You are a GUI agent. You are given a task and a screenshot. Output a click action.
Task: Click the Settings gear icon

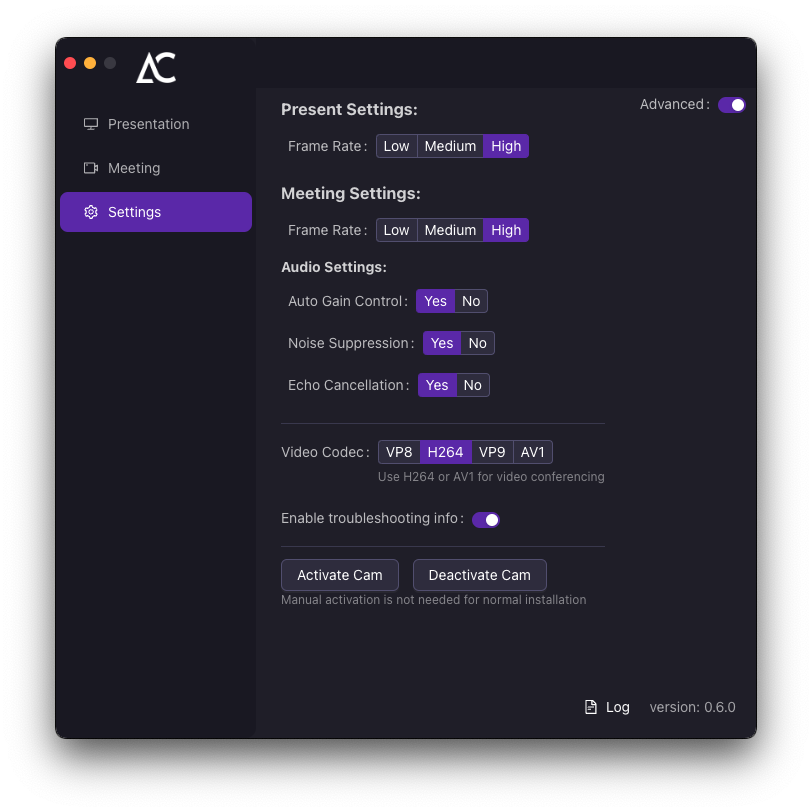coord(91,212)
